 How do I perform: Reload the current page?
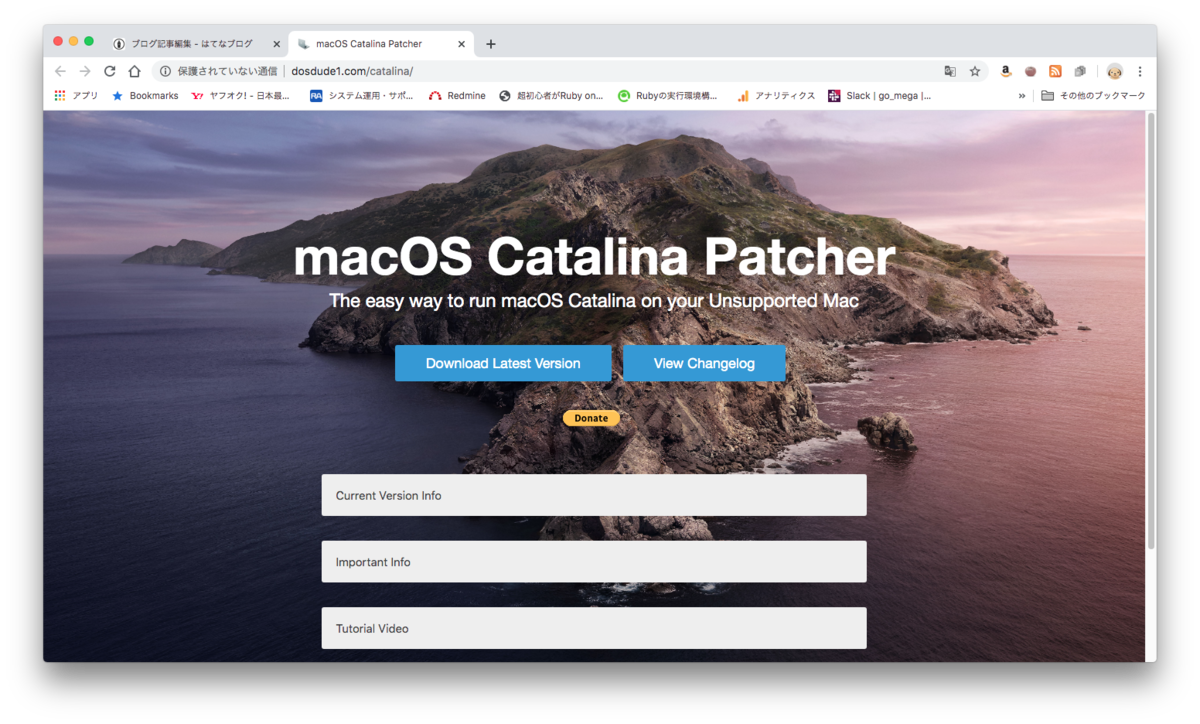click(x=110, y=71)
